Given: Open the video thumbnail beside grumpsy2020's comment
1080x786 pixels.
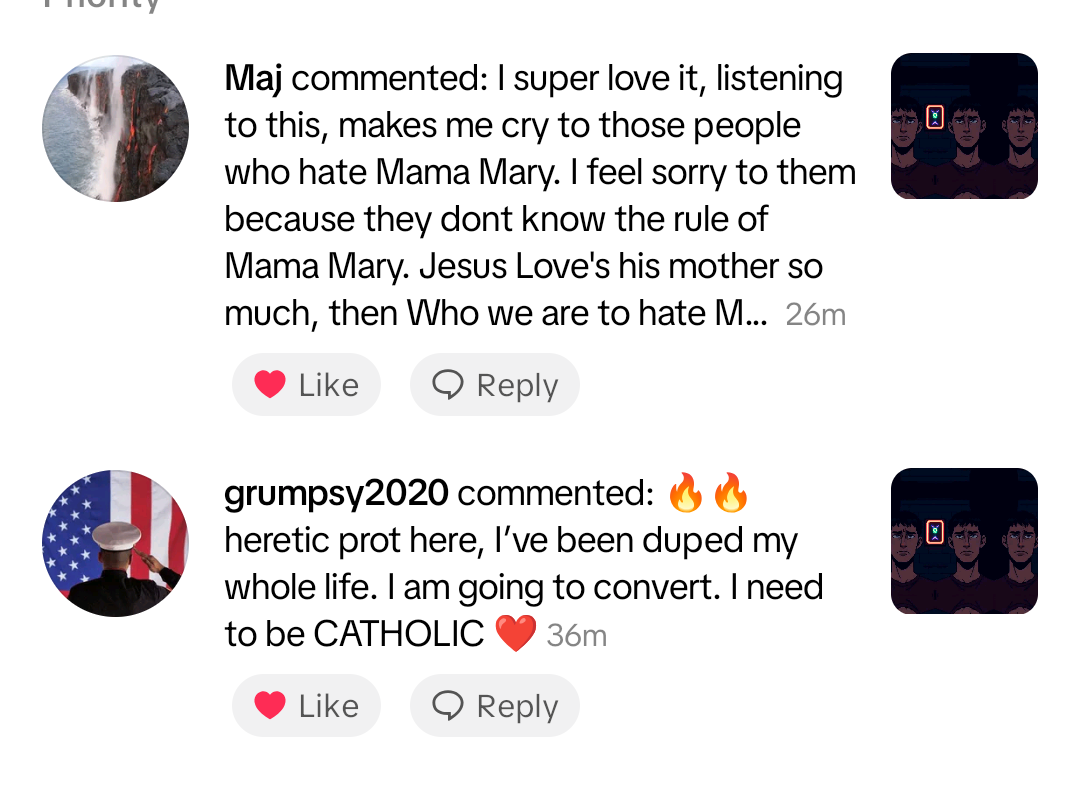Looking at the screenshot, I should (964, 541).
